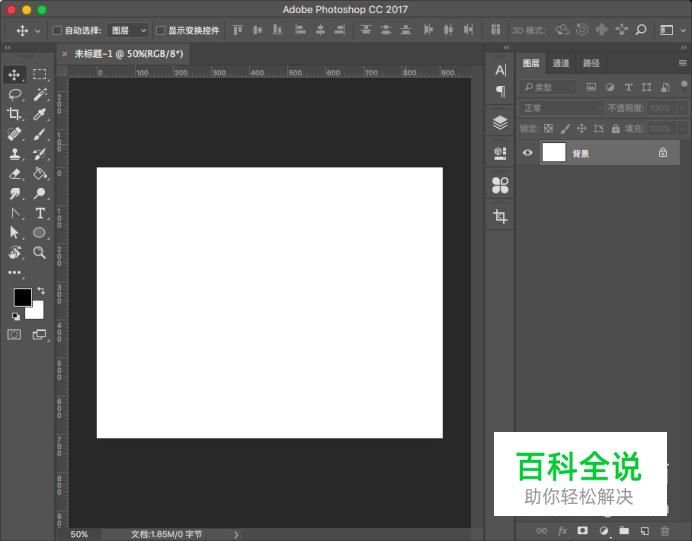Click the black foreground color swatch

coord(22,297)
